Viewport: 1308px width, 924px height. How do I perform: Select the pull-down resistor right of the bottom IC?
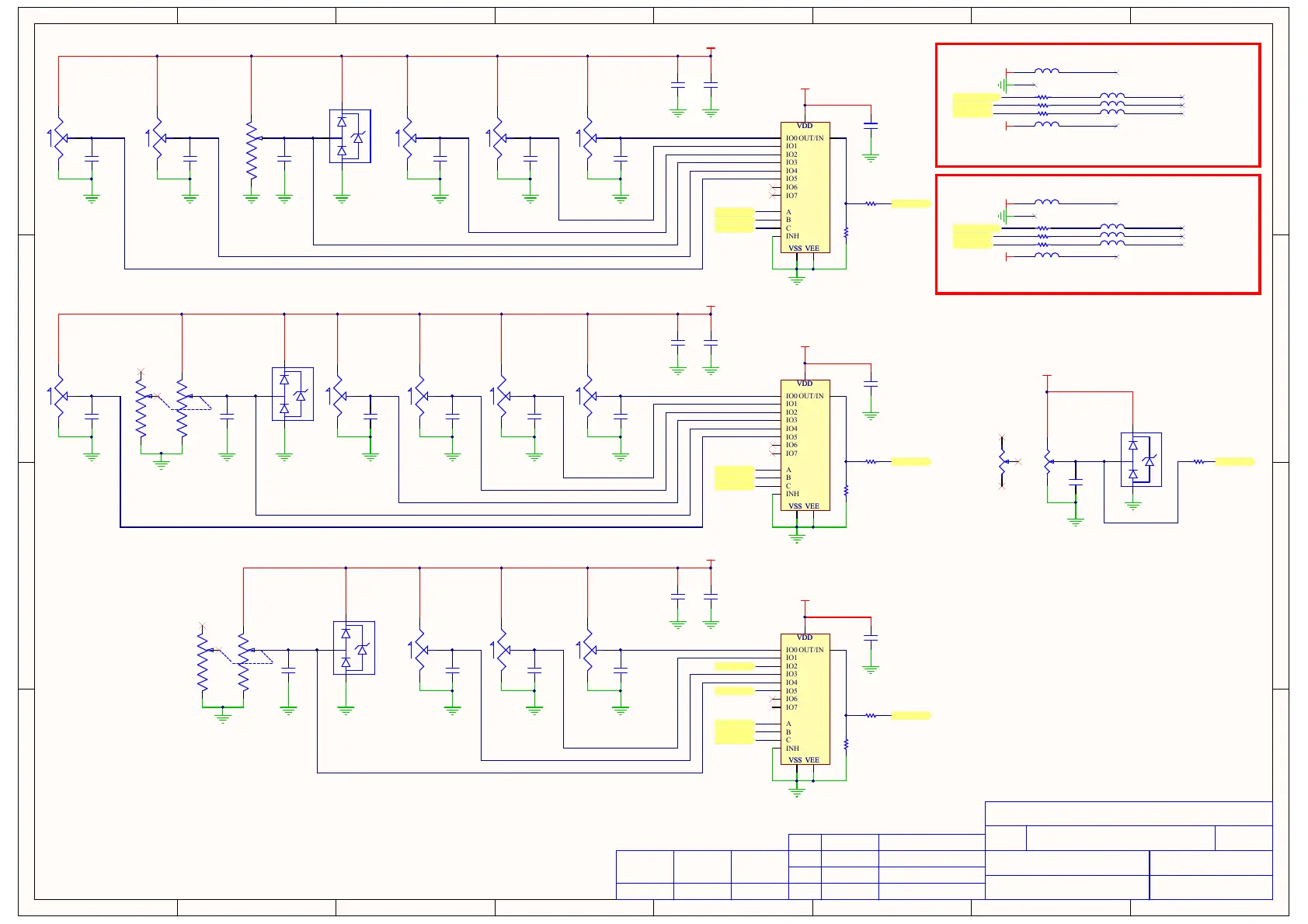846,744
